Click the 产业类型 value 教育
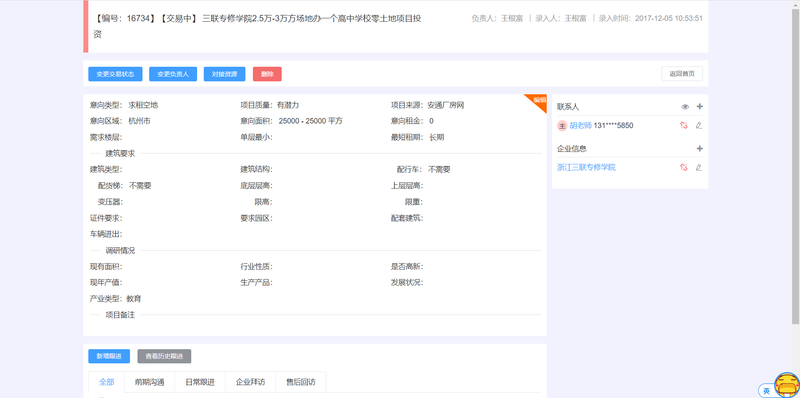Image resolution: width=800 pixels, height=398 pixels. [134, 298]
